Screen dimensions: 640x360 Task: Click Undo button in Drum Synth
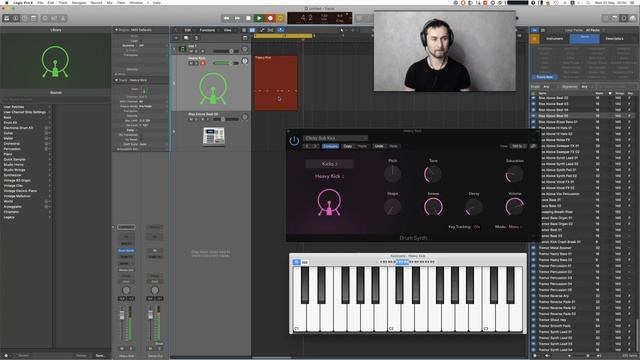pos(379,146)
